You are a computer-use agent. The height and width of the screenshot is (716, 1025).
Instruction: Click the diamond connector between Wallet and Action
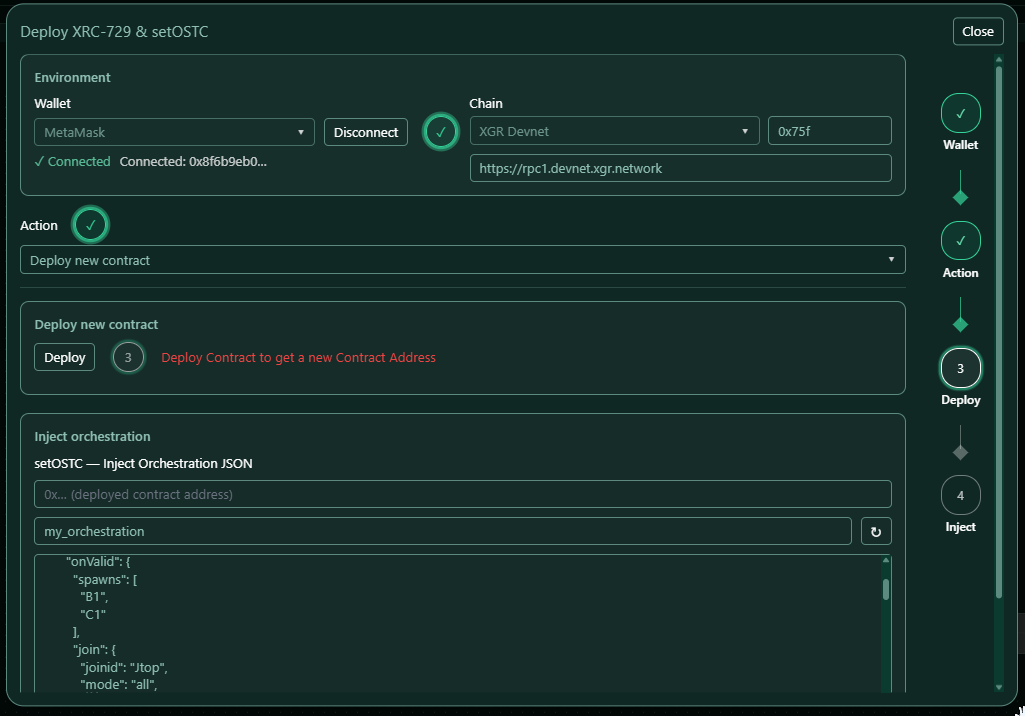(x=960, y=197)
